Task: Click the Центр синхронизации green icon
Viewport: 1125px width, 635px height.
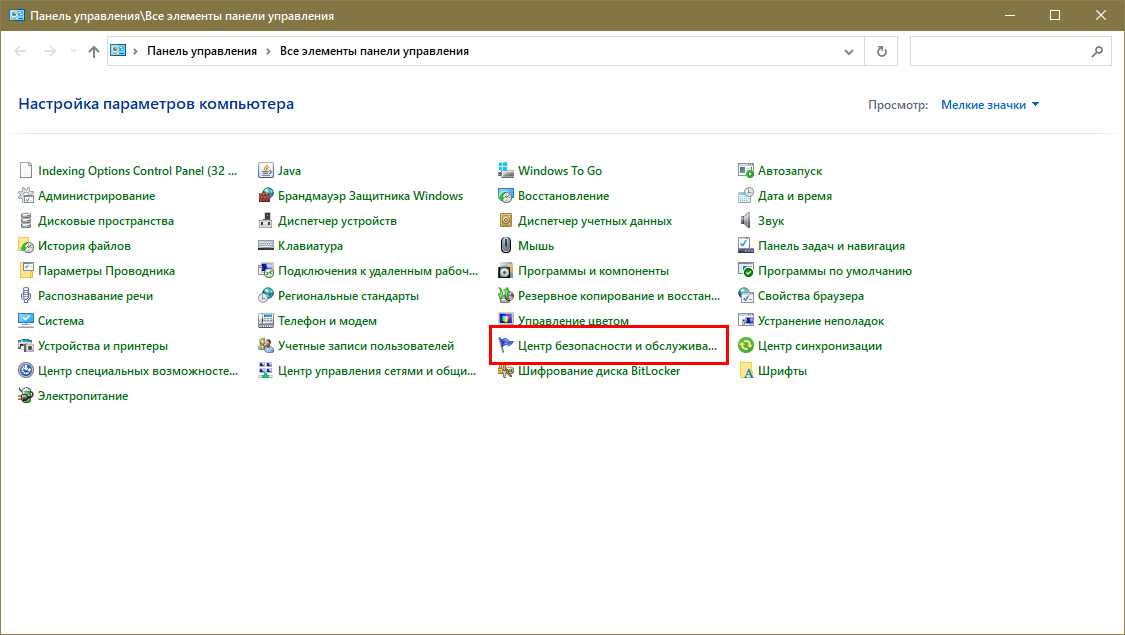Action: pos(746,346)
